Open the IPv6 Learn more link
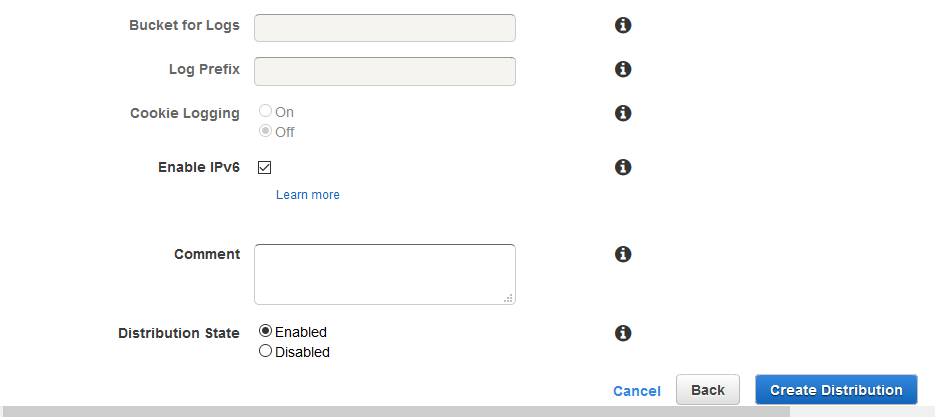The image size is (935, 417). pos(308,194)
